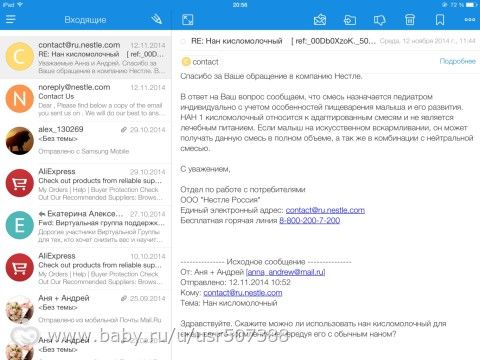Tap sender name contact in message header

[x=206, y=62]
